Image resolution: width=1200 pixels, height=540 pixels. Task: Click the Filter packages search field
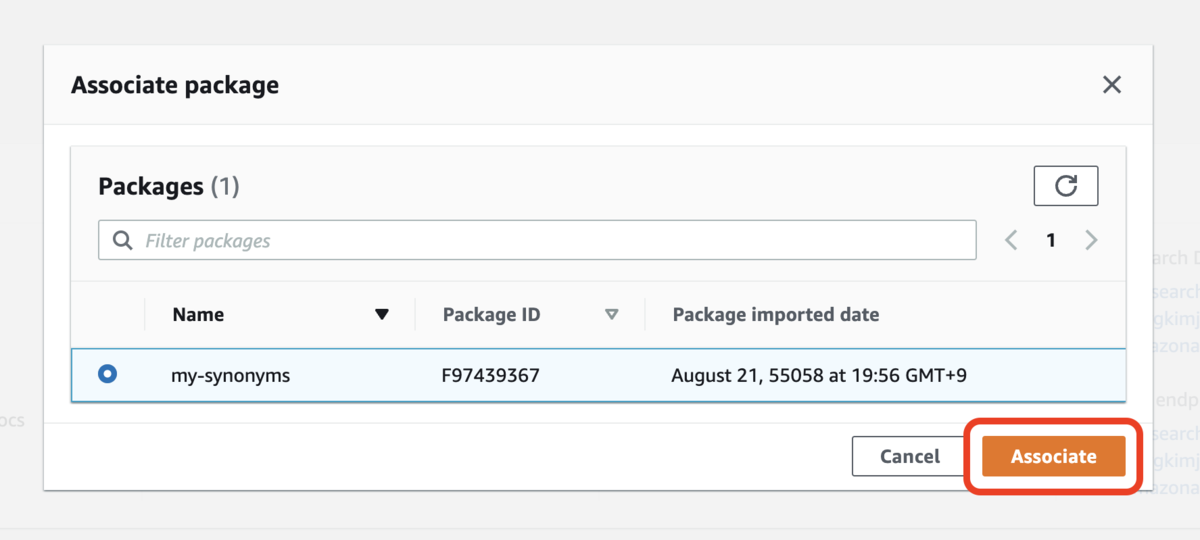click(x=537, y=241)
